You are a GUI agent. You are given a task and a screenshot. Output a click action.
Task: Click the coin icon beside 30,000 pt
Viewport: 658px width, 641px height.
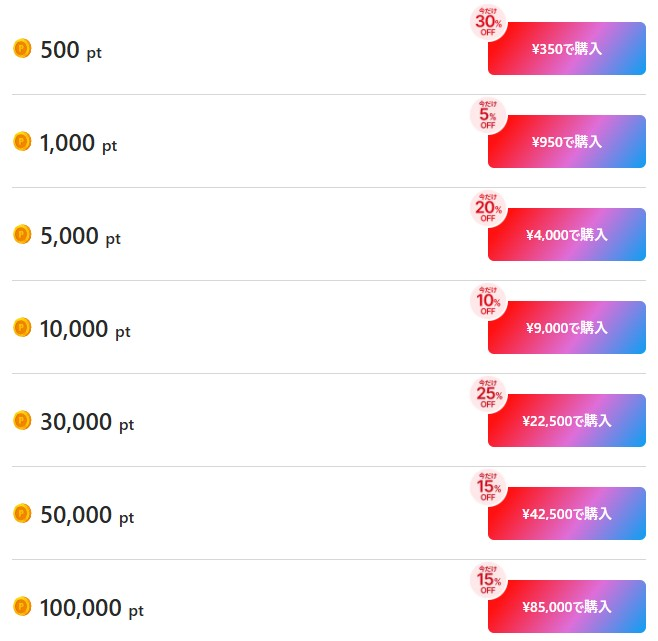[22, 420]
